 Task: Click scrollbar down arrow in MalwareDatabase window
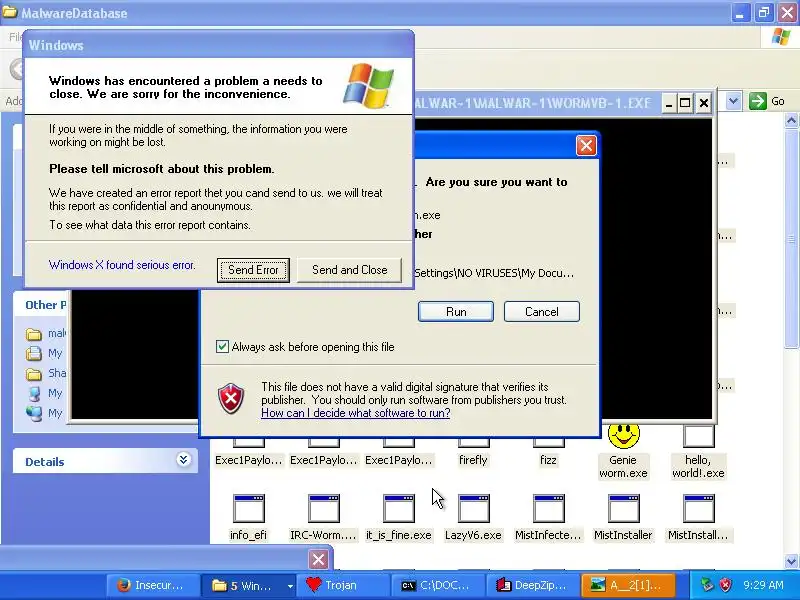(791, 562)
